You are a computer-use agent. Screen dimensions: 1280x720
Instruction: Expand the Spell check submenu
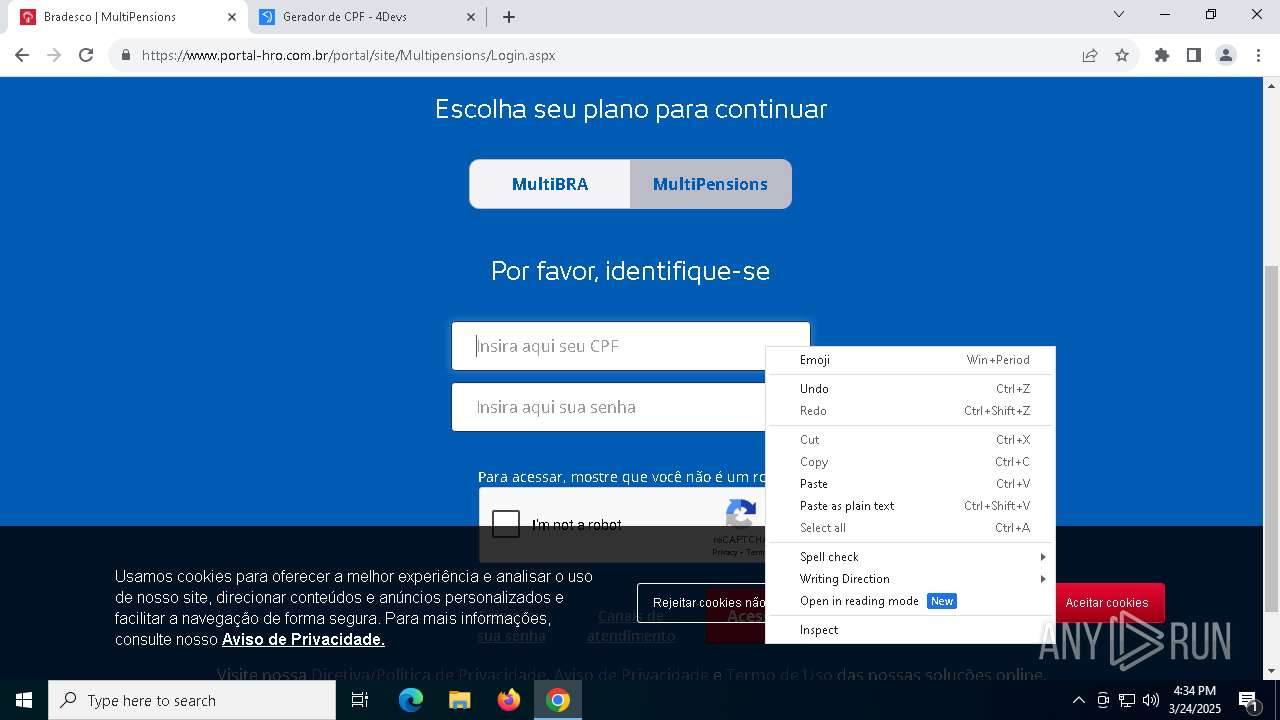pos(910,557)
